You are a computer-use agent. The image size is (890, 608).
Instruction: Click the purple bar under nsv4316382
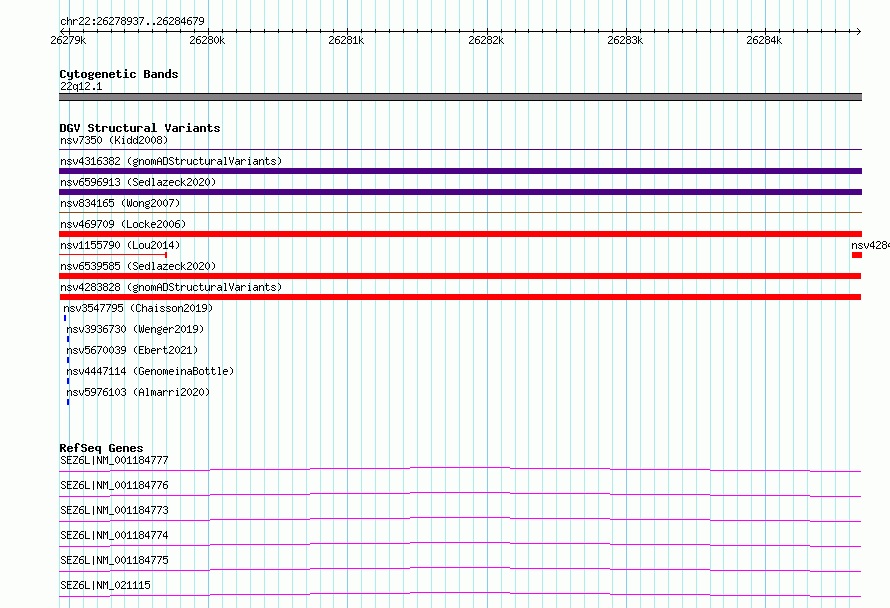click(460, 171)
